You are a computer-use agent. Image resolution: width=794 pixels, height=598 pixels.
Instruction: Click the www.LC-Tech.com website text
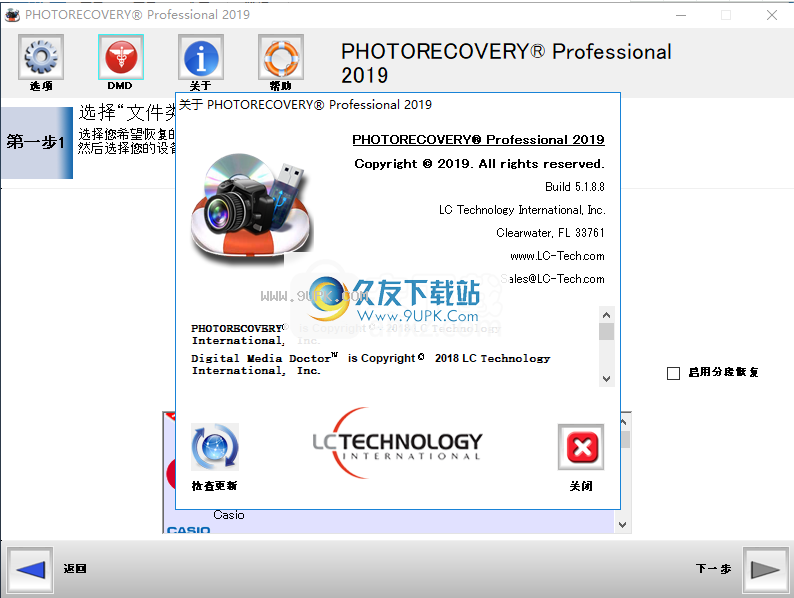[x=557, y=256]
